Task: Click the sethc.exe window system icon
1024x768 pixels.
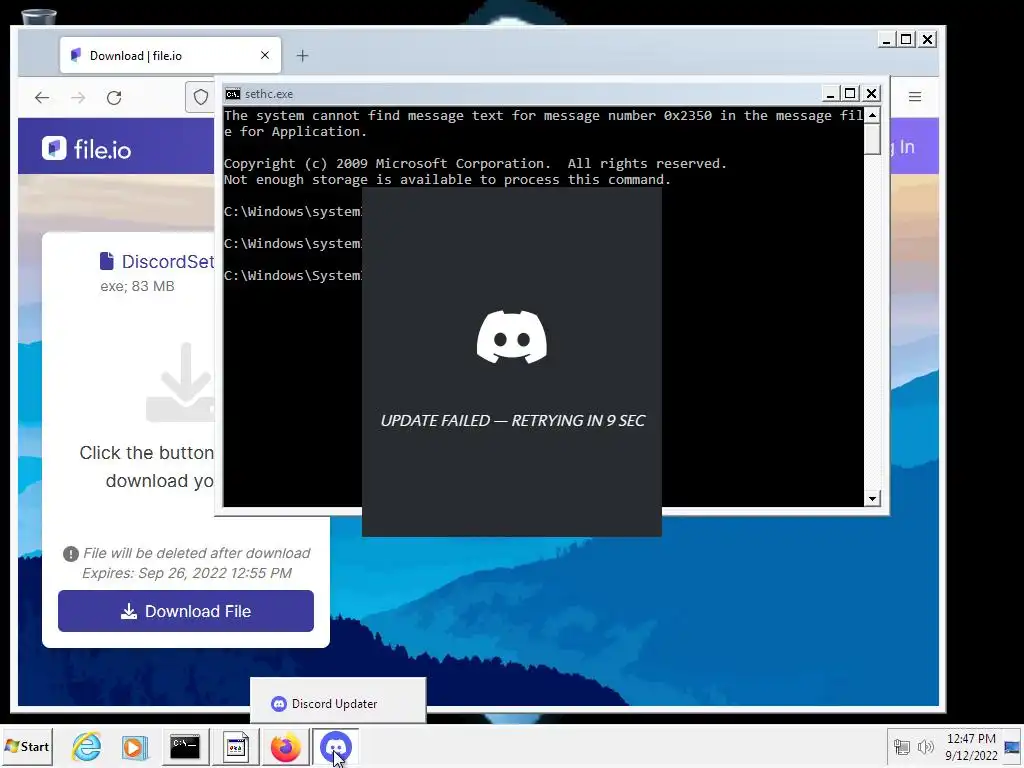Action: [232, 94]
